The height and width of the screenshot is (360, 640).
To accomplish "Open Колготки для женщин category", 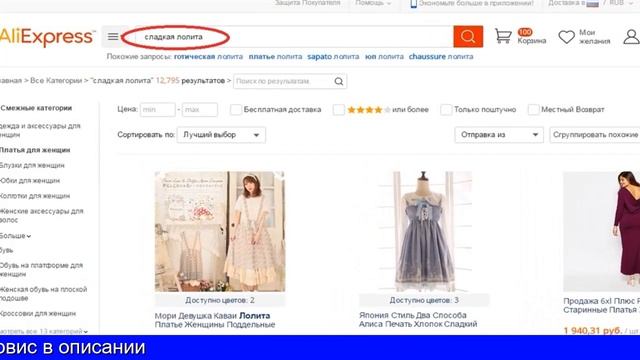I will click(x=35, y=196).
